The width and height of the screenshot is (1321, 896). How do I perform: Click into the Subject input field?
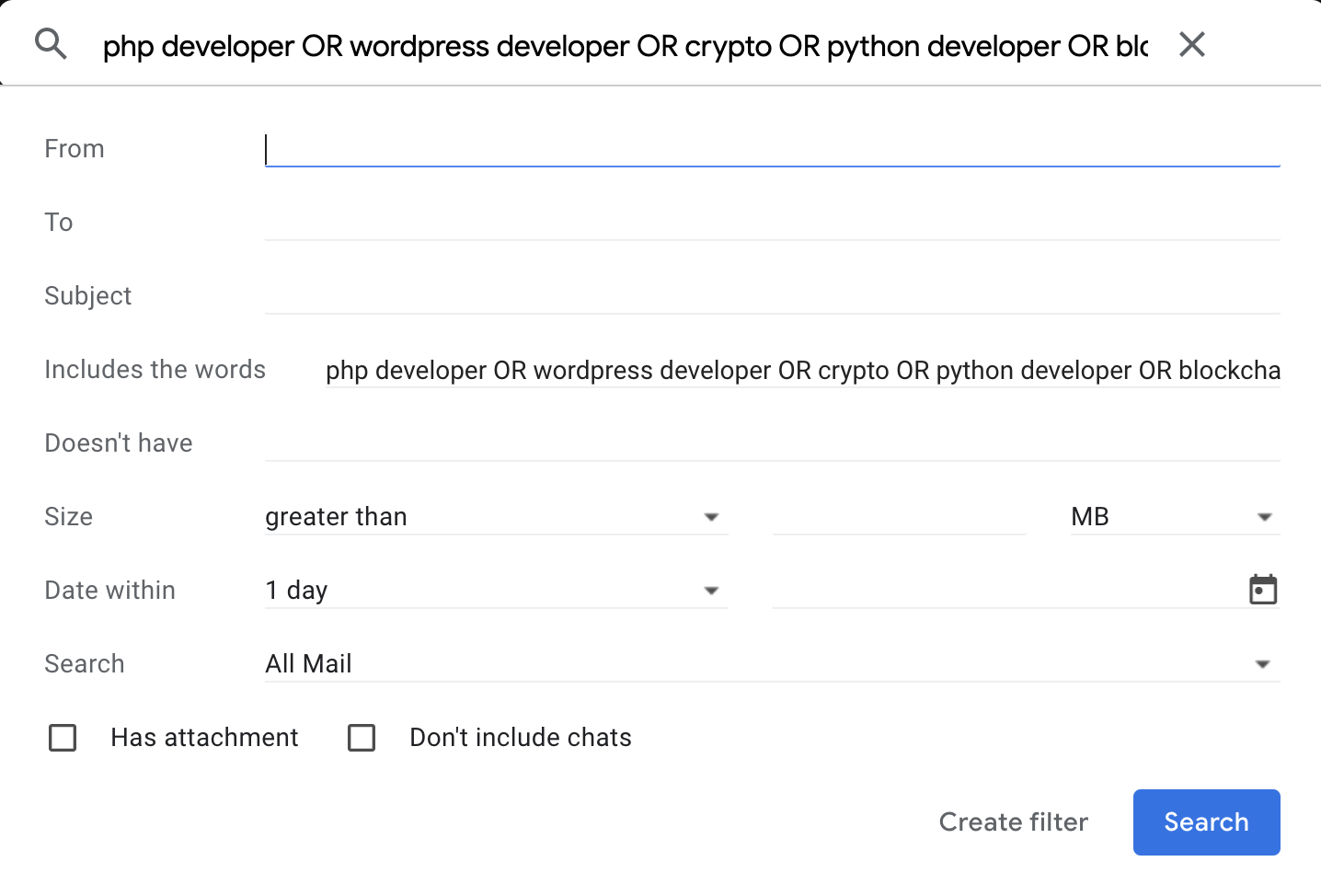click(773, 296)
